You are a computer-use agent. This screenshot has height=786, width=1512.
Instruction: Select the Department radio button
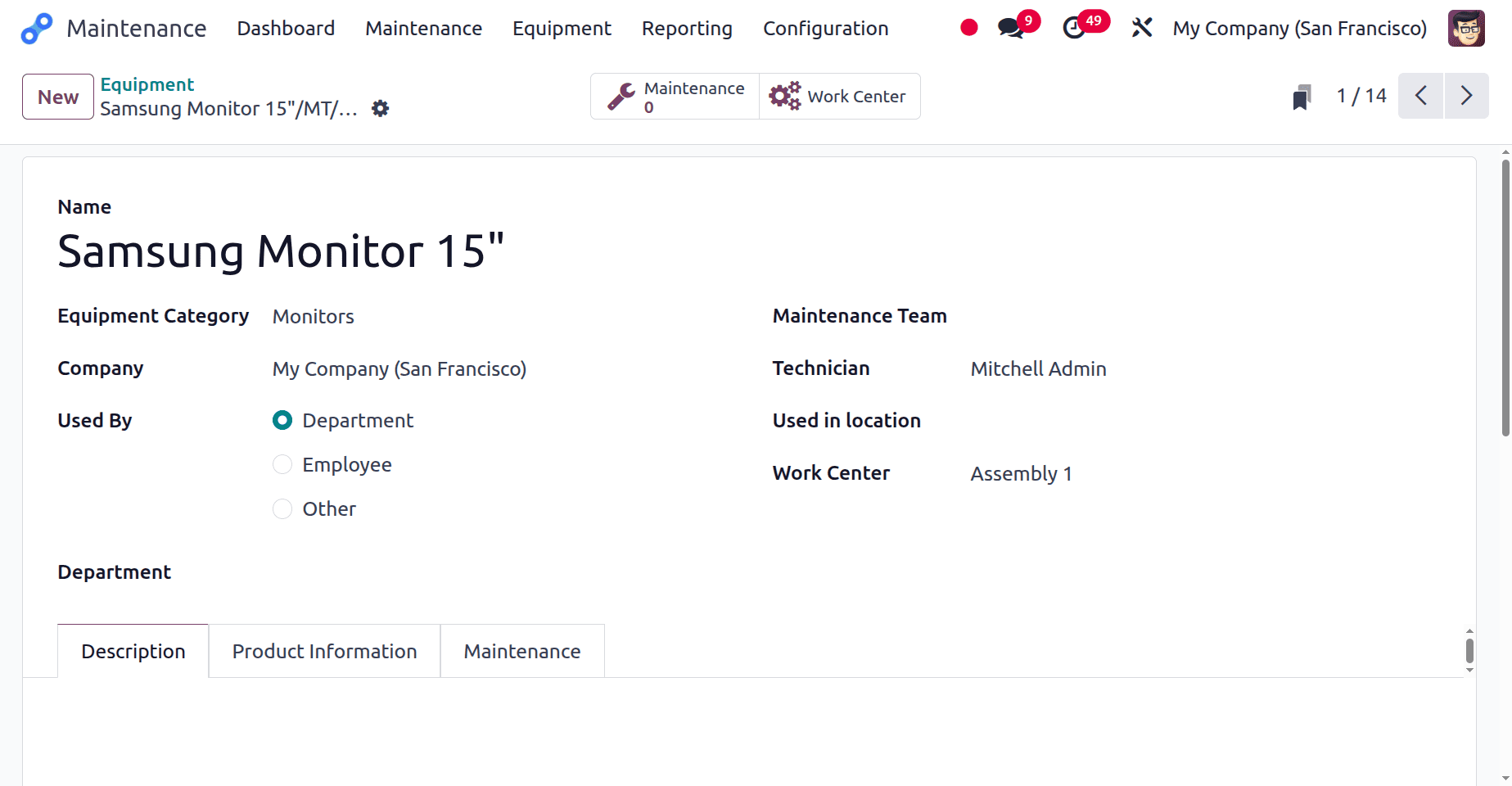point(282,421)
